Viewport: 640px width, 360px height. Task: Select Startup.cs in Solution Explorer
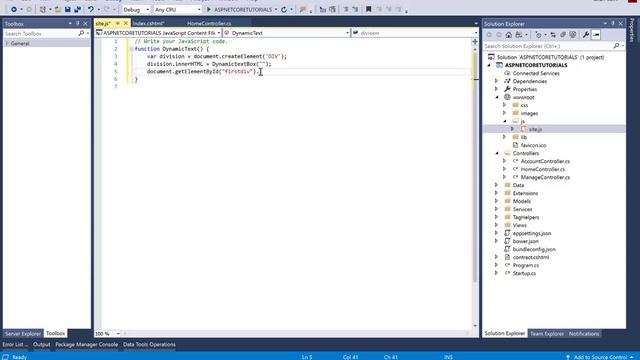click(524, 273)
